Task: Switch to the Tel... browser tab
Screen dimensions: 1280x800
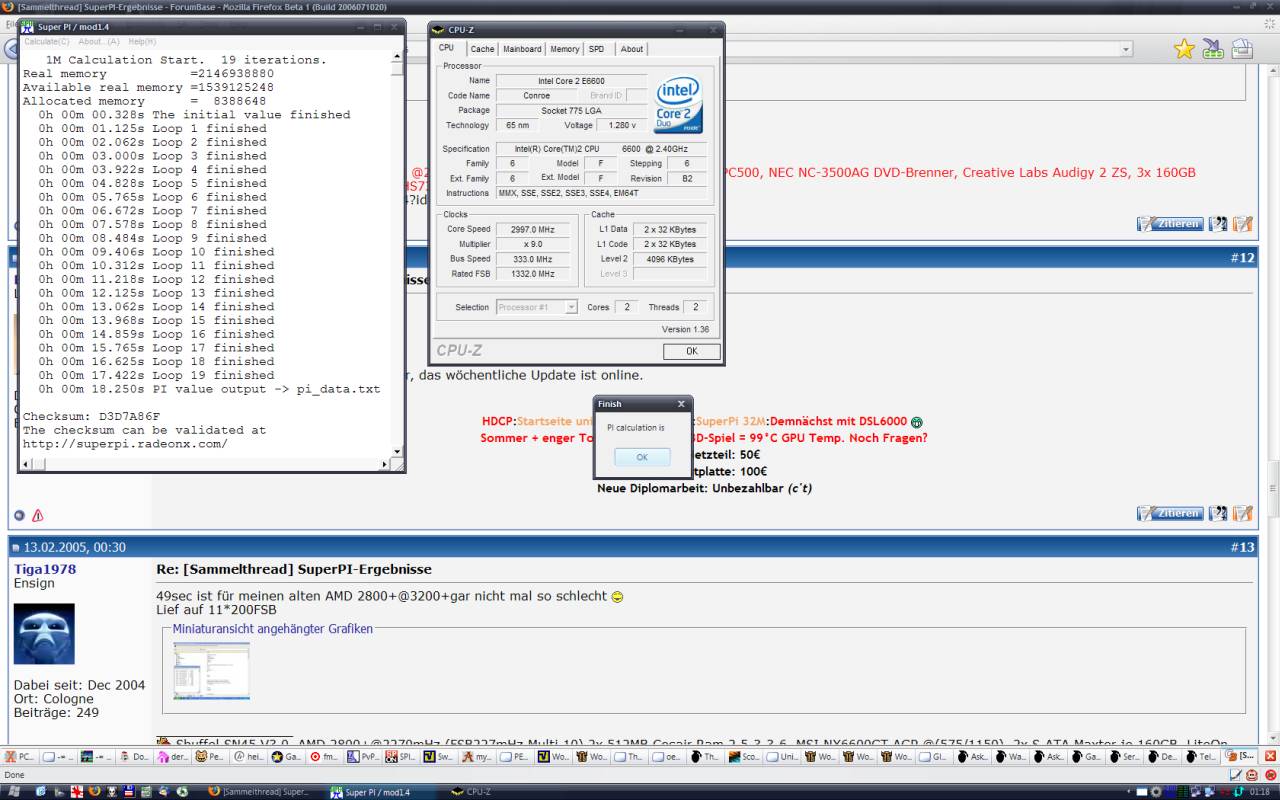Action: click(x=1202, y=757)
